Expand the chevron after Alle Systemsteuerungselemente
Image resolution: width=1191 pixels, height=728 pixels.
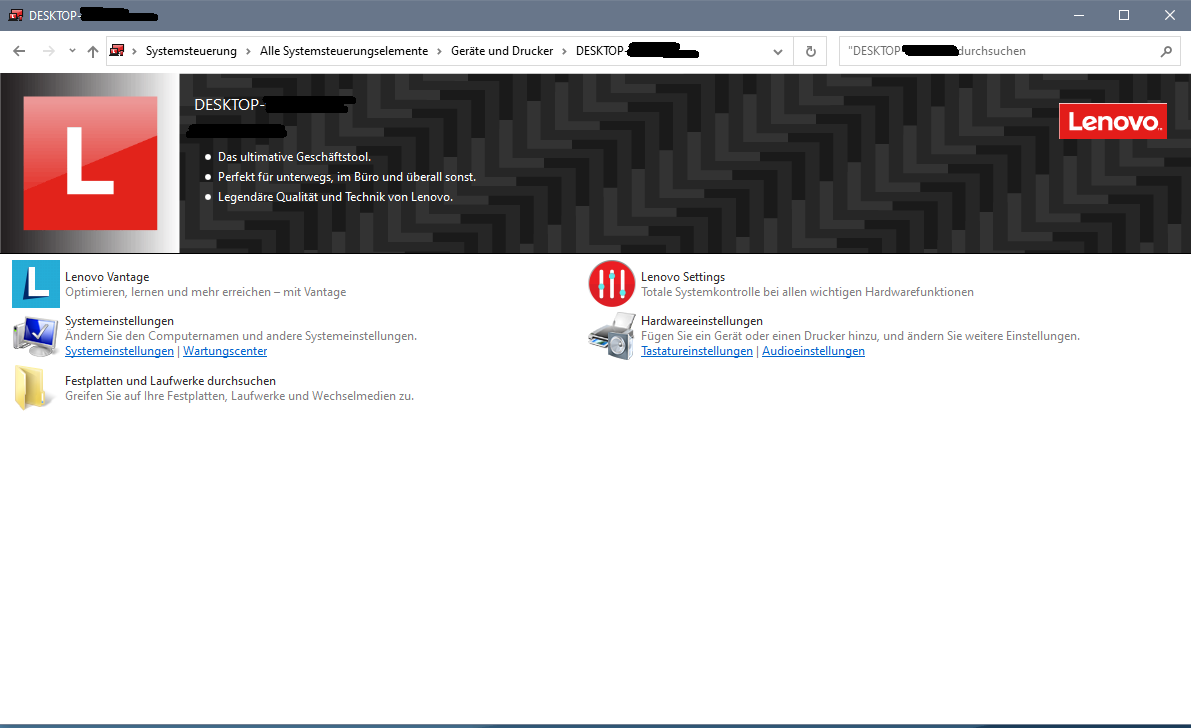pos(439,51)
